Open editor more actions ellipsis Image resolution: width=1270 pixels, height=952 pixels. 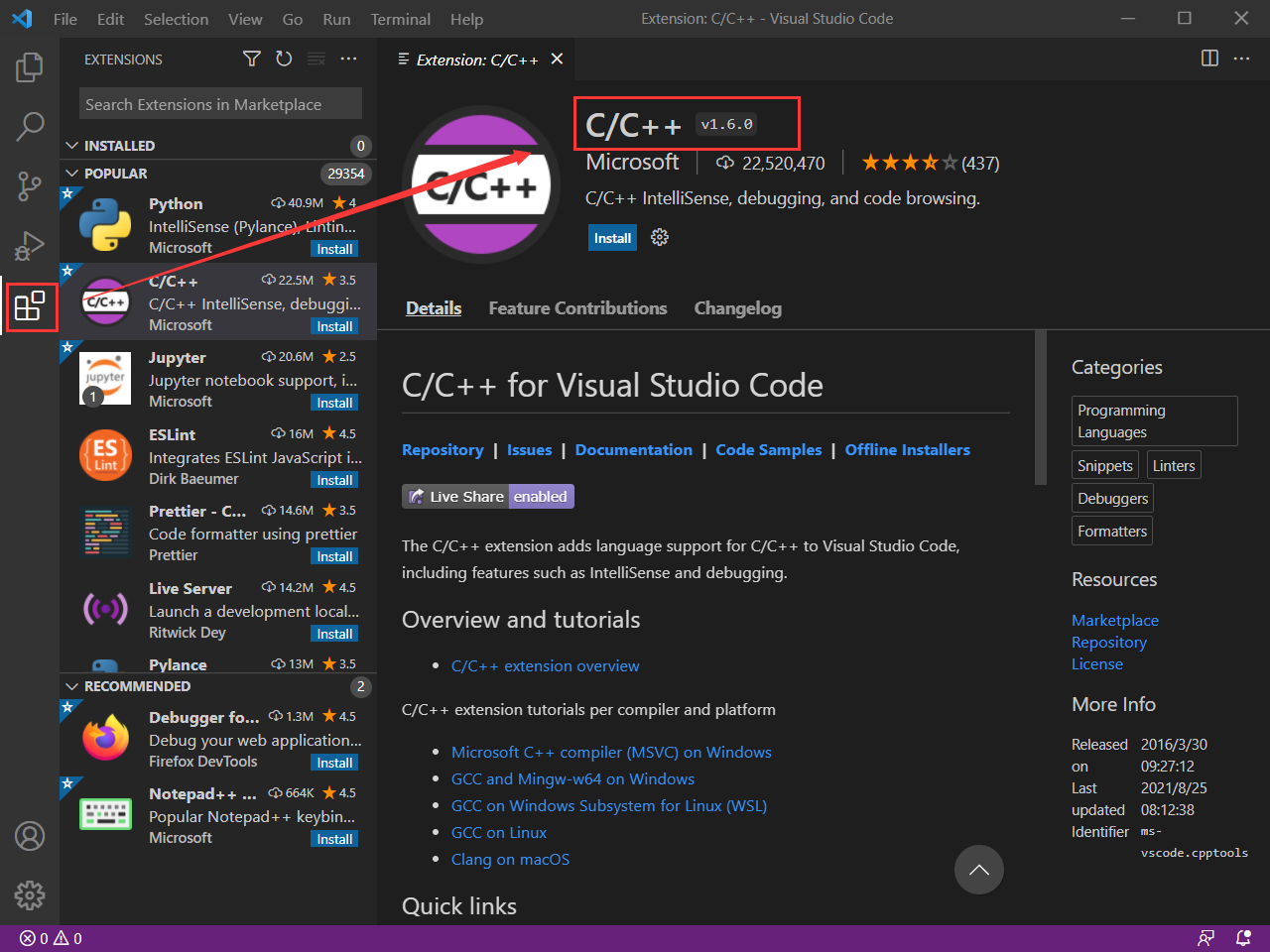click(1241, 59)
